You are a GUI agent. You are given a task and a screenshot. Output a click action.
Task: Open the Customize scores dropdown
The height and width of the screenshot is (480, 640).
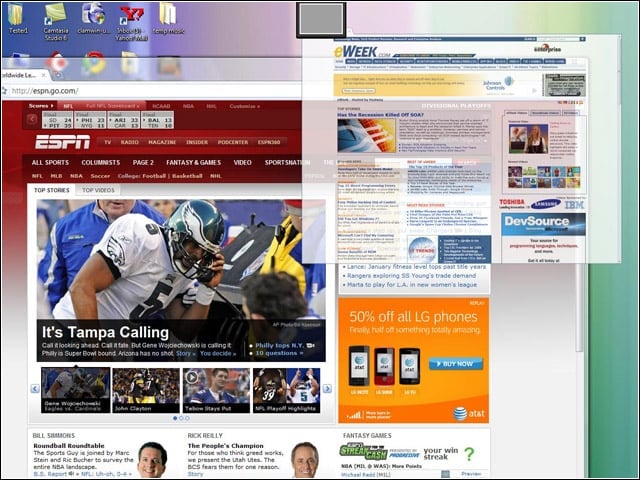click(x=244, y=106)
